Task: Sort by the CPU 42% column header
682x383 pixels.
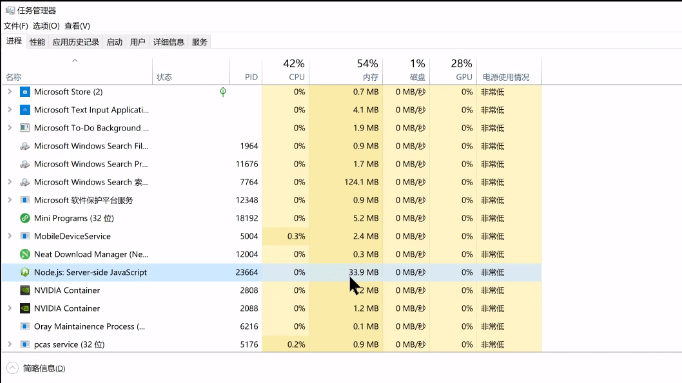Action: (286, 70)
